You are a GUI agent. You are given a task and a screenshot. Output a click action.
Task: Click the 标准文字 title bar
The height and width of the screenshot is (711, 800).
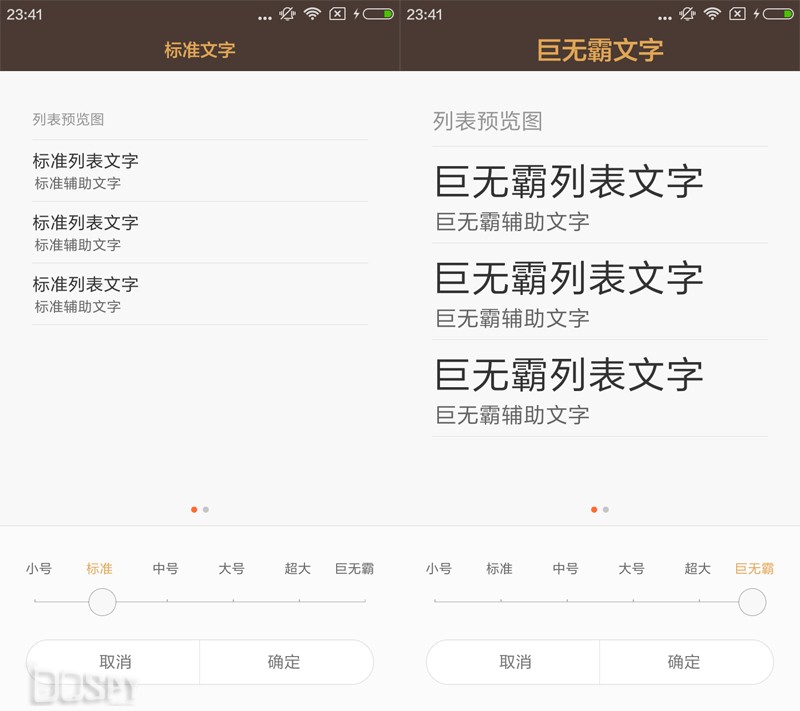200,50
